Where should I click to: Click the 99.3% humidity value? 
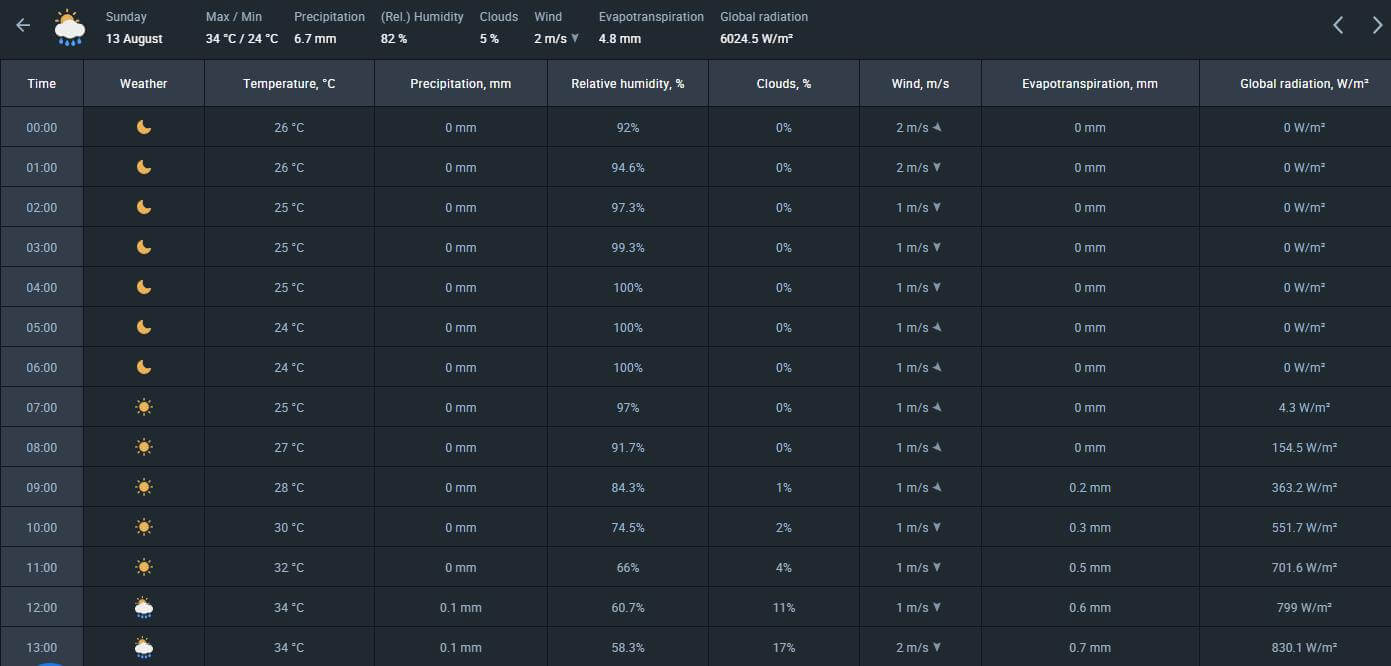pos(628,247)
